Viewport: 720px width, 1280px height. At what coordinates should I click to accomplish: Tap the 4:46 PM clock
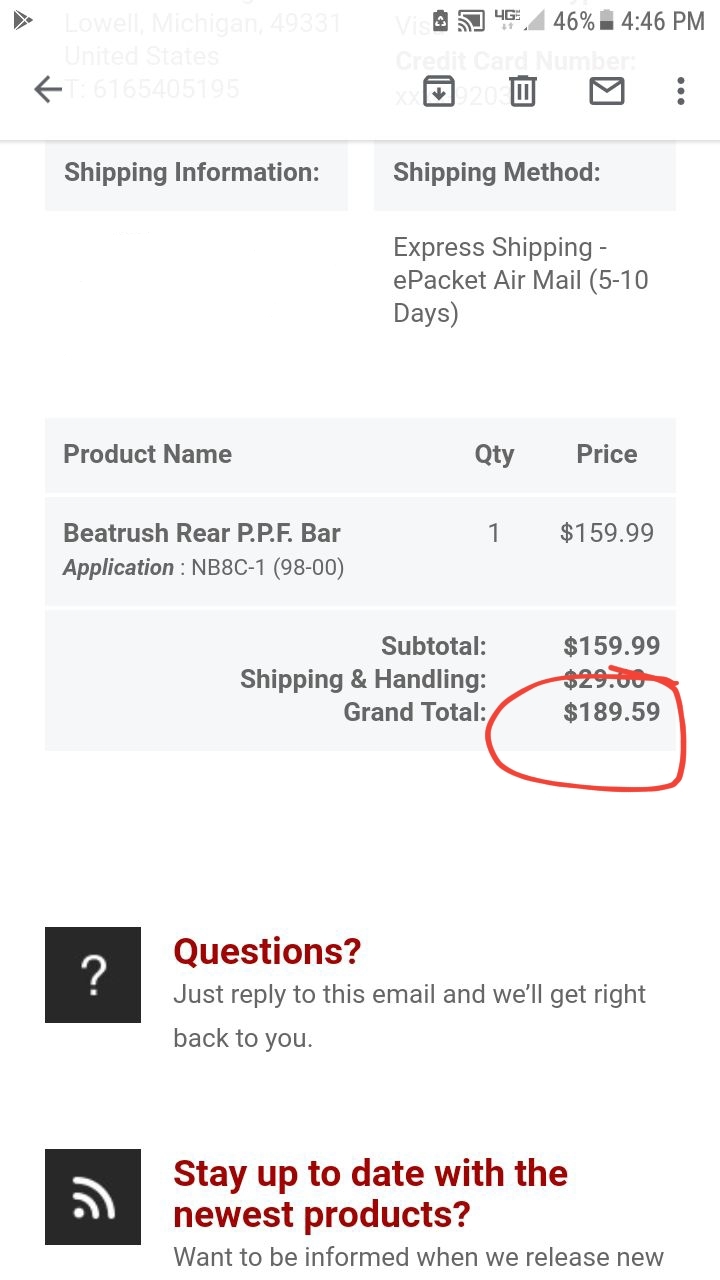[662, 21]
